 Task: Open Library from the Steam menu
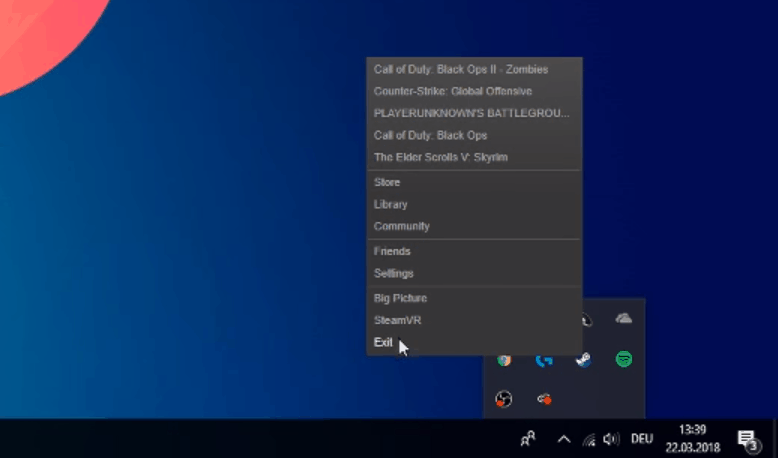pyautogui.click(x=474, y=204)
